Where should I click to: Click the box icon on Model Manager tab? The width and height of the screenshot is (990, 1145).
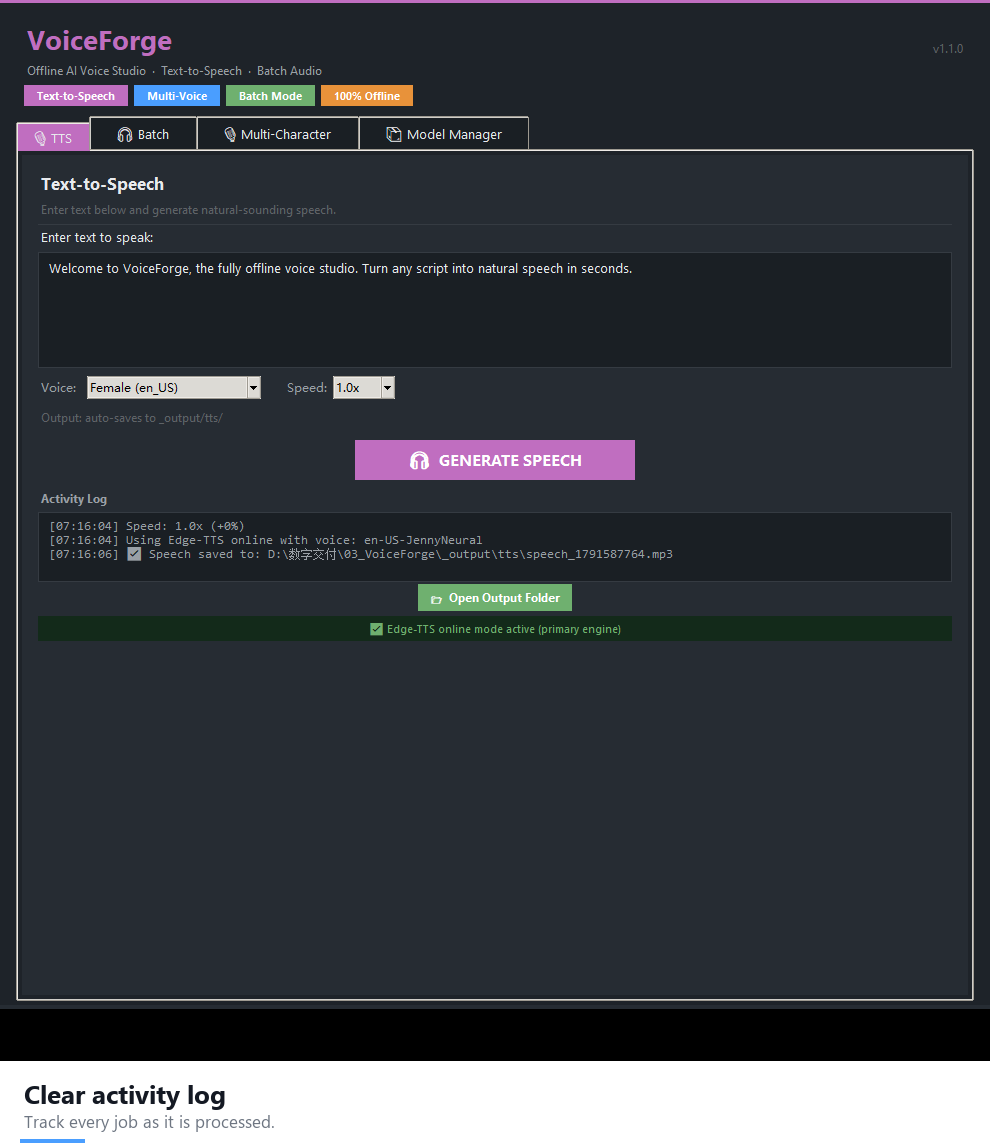tap(394, 134)
